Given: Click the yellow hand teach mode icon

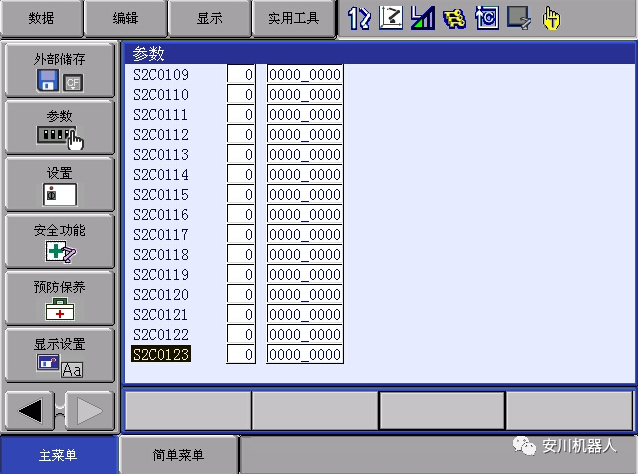Looking at the screenshot, I should tap(551, 18).
